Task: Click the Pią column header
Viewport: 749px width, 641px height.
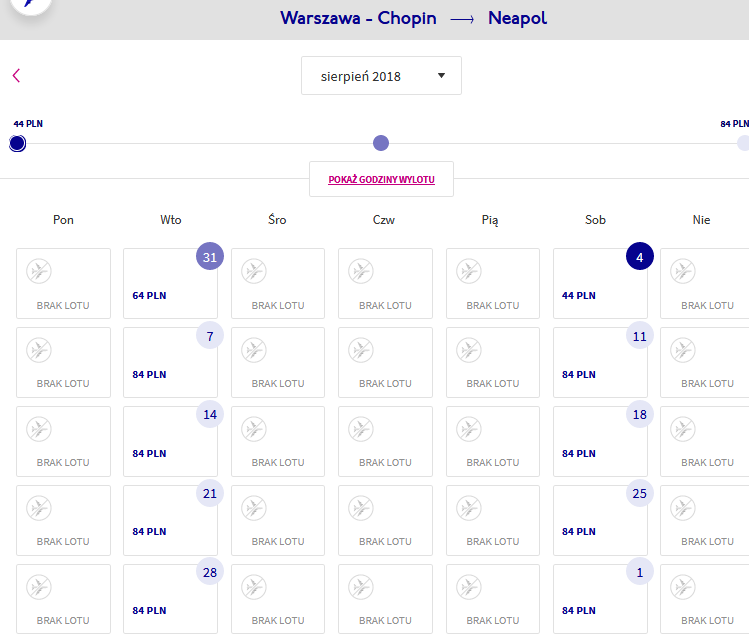Action: tap(490, 220)
